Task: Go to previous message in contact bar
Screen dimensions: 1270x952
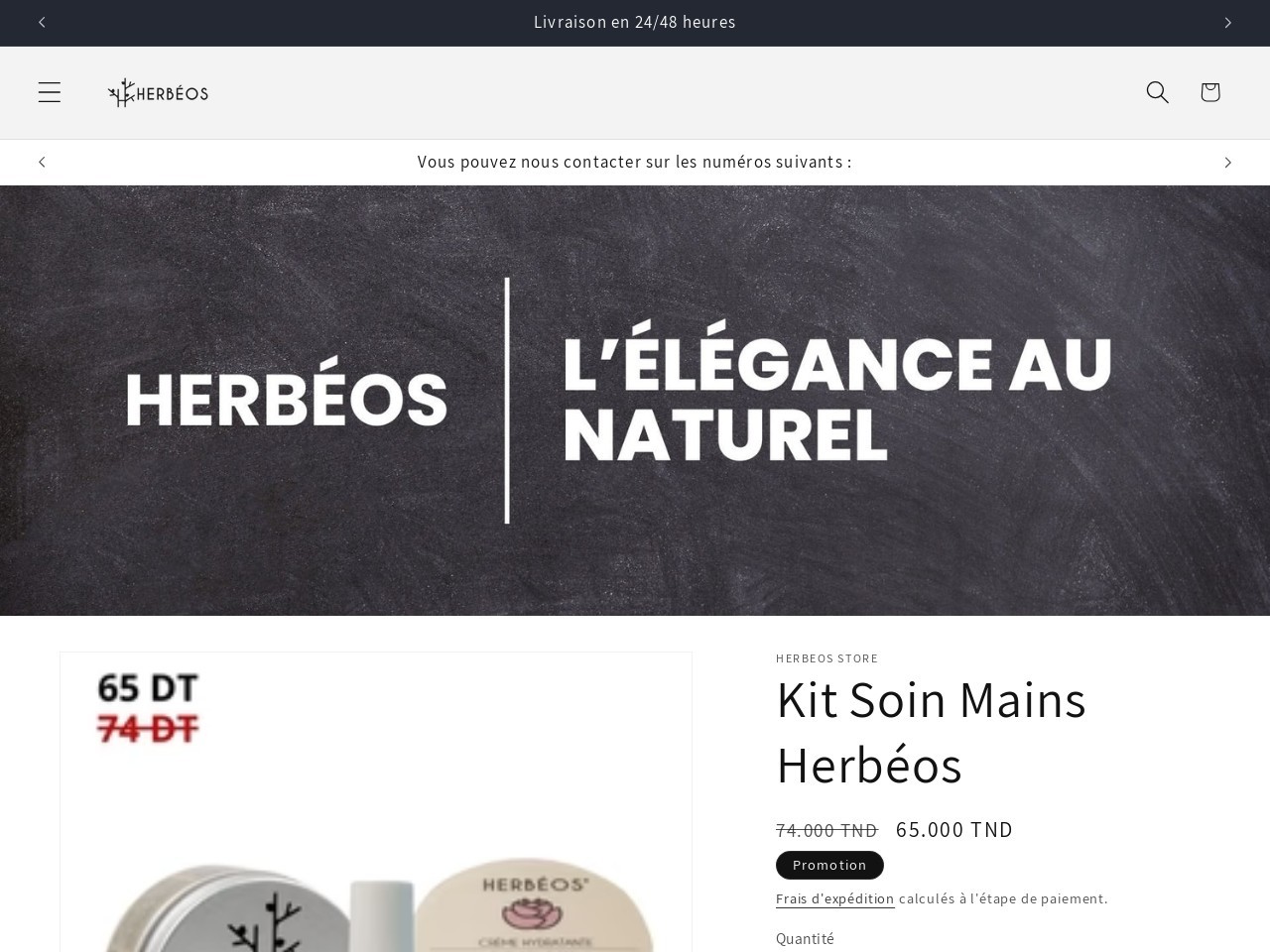Action: 42,162
